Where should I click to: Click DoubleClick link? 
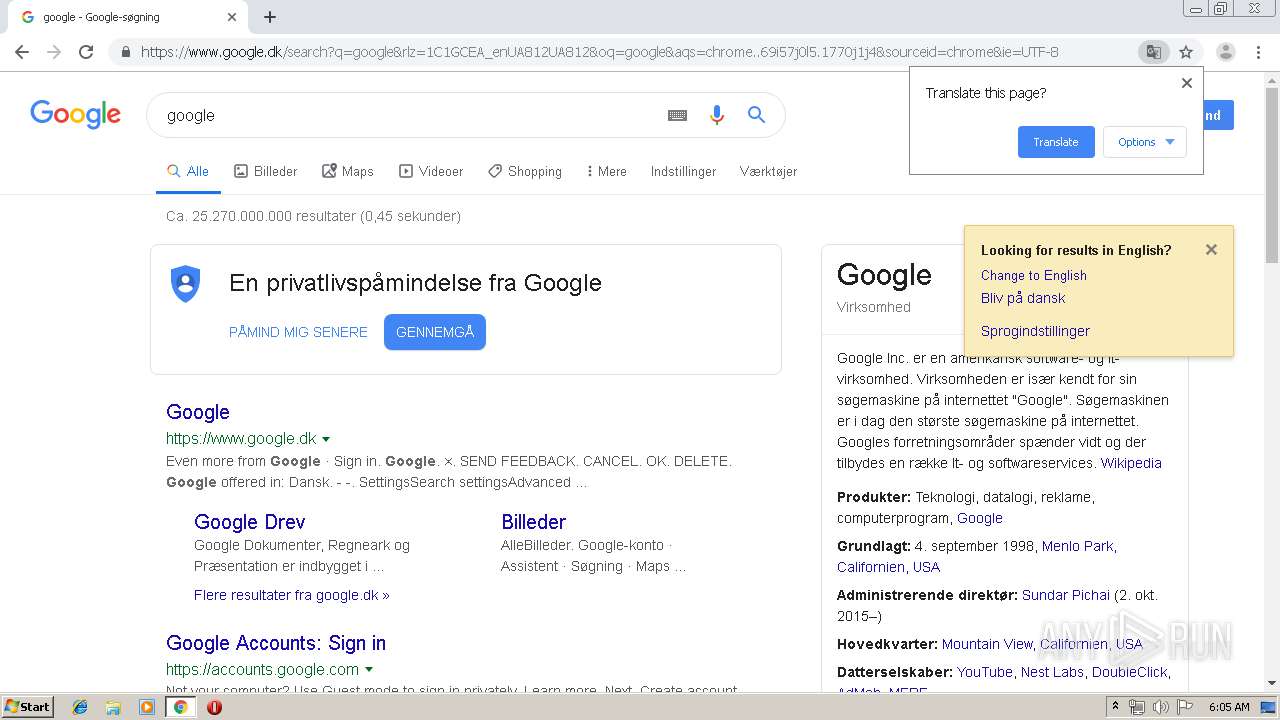coord(1129,672)
